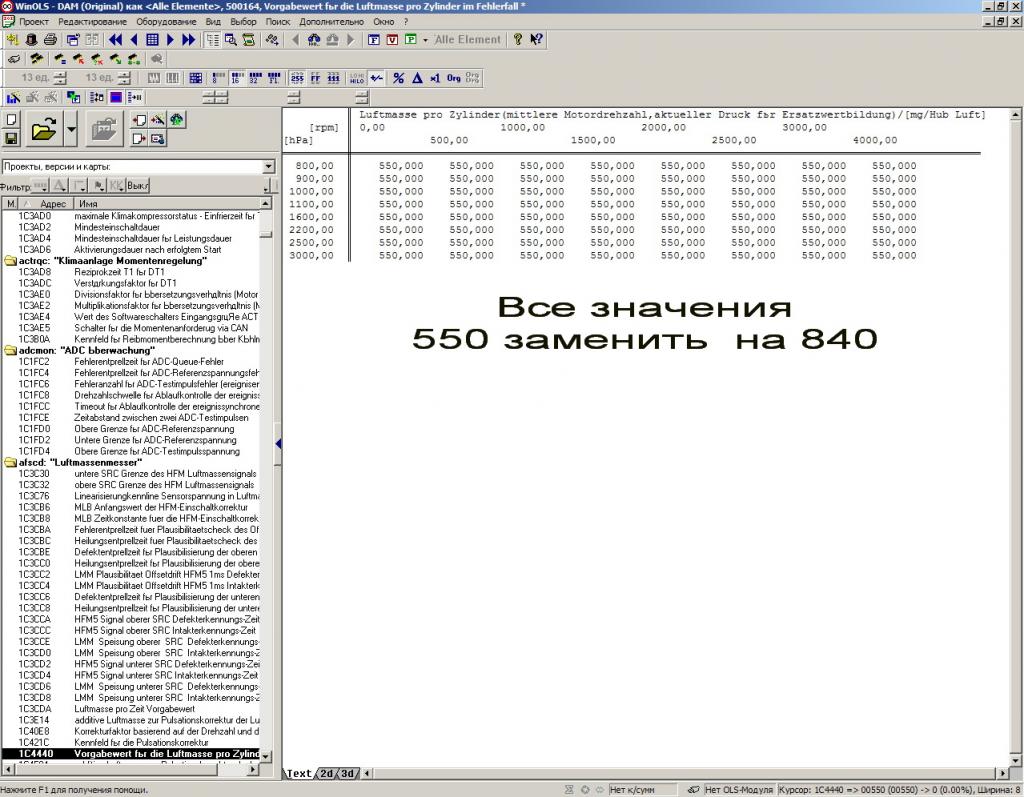This screenshot has height=797, width=1024.
Task: Sort list by Адрес column header
Action: [45, 204]
